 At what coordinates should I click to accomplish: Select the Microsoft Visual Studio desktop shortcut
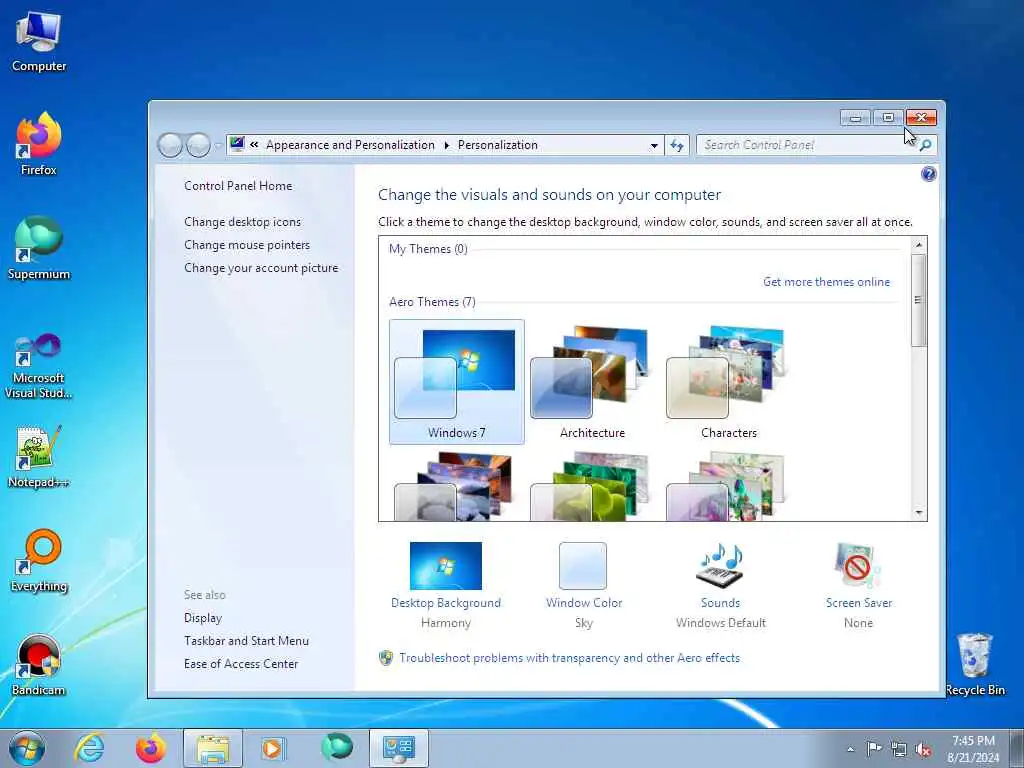39,366
